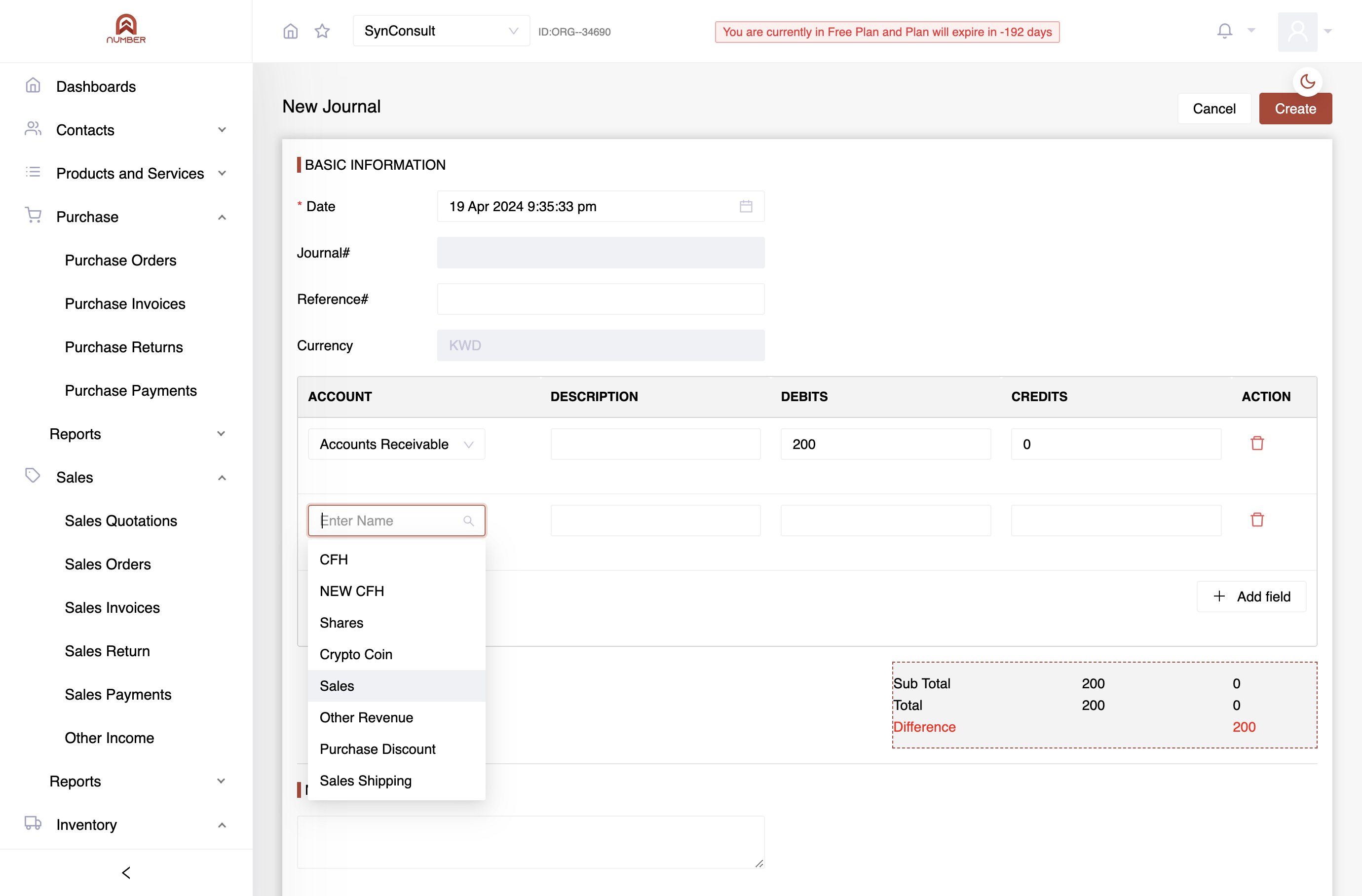Image resolution: width=1362 pixels, height=896 pixels.
Task: Open the SynConsult organization dropdown
Action: [x=441, y=31]
